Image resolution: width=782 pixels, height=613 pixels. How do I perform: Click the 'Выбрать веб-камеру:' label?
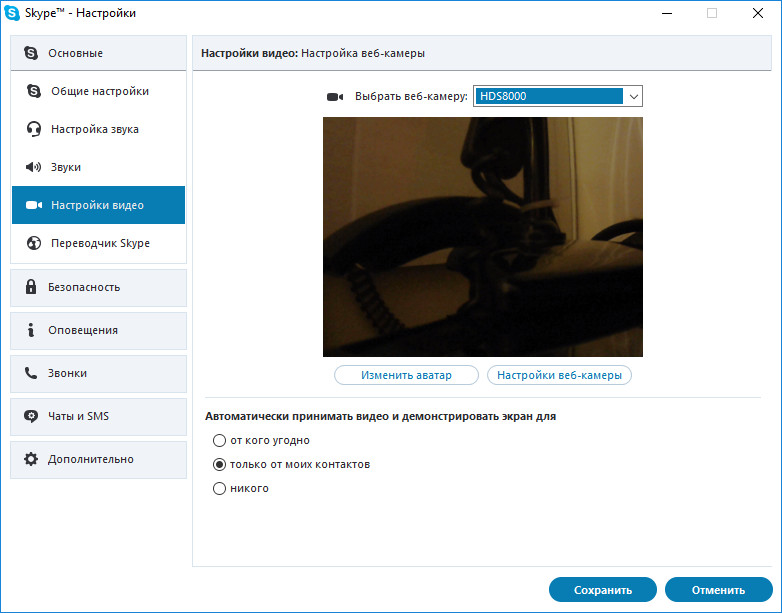click(x=411, y=96)
